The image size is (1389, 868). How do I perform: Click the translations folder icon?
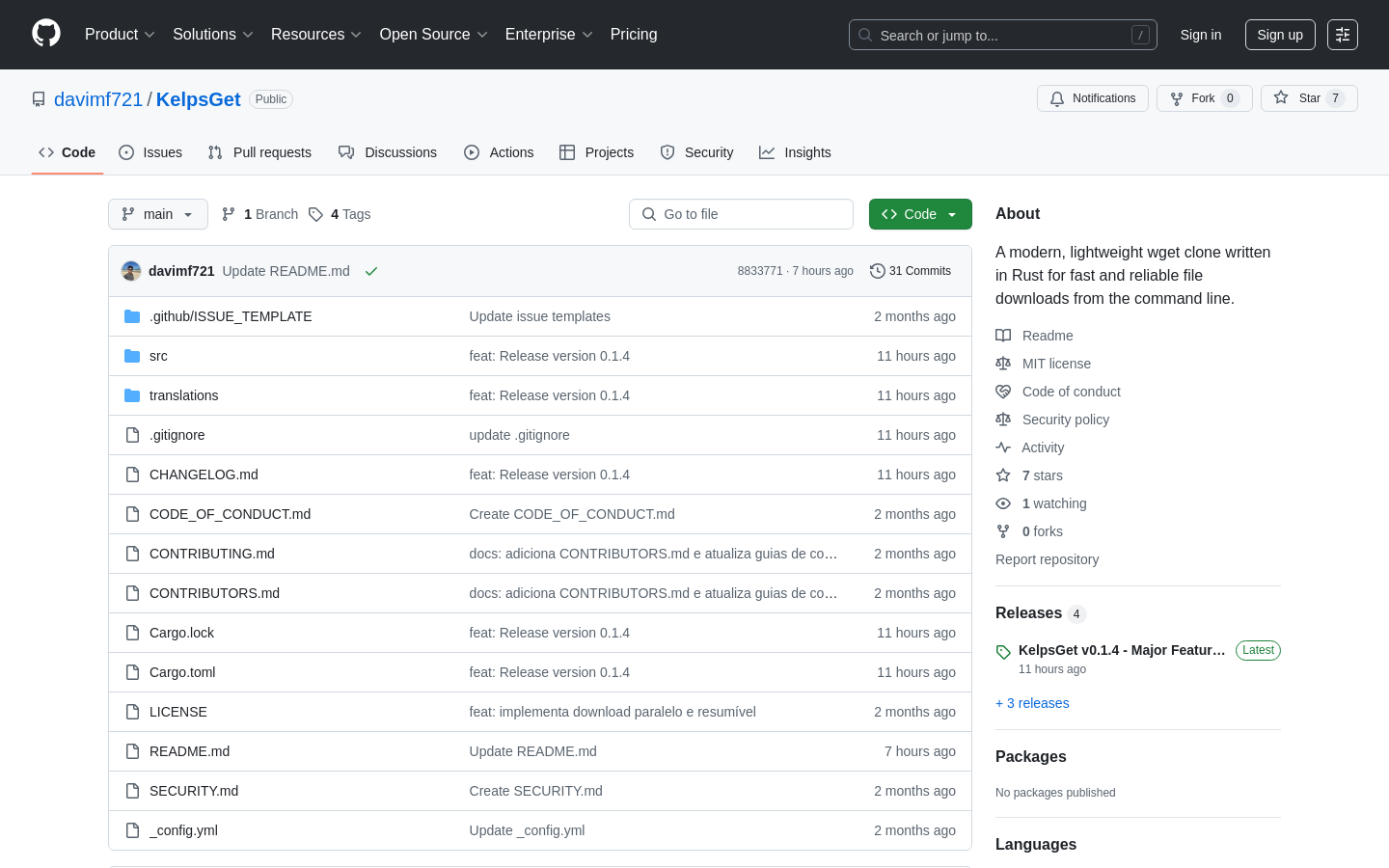point(132,395)
